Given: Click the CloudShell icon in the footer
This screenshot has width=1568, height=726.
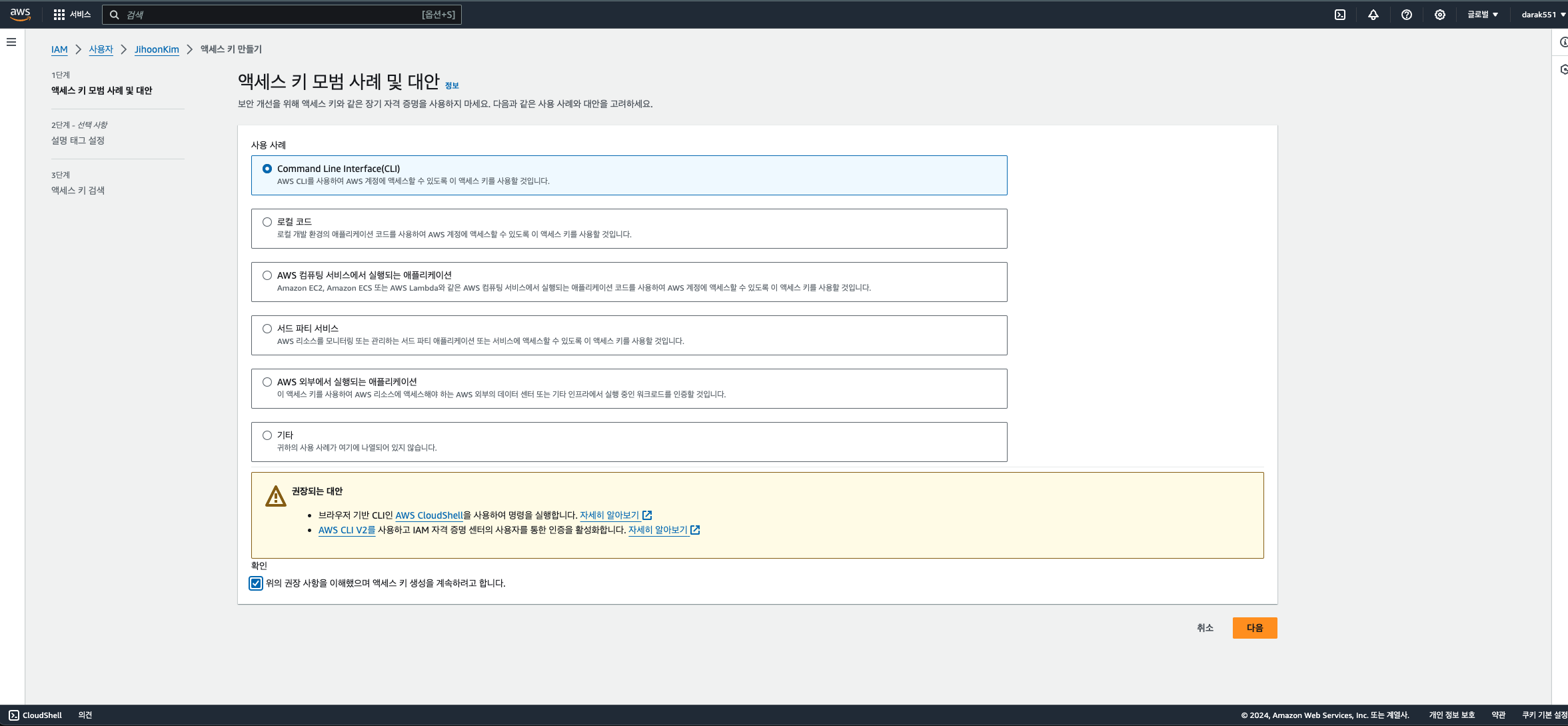Looking at the screenshot, I should coord(14,715).
